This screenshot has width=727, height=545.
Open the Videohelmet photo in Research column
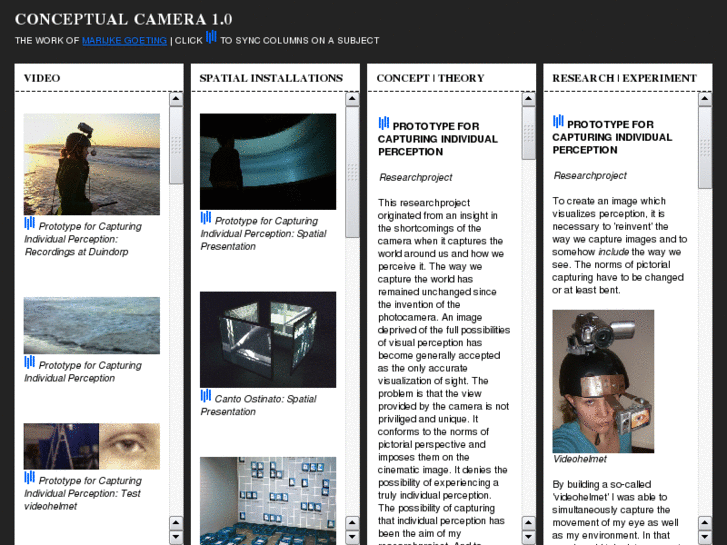(603, 381)
